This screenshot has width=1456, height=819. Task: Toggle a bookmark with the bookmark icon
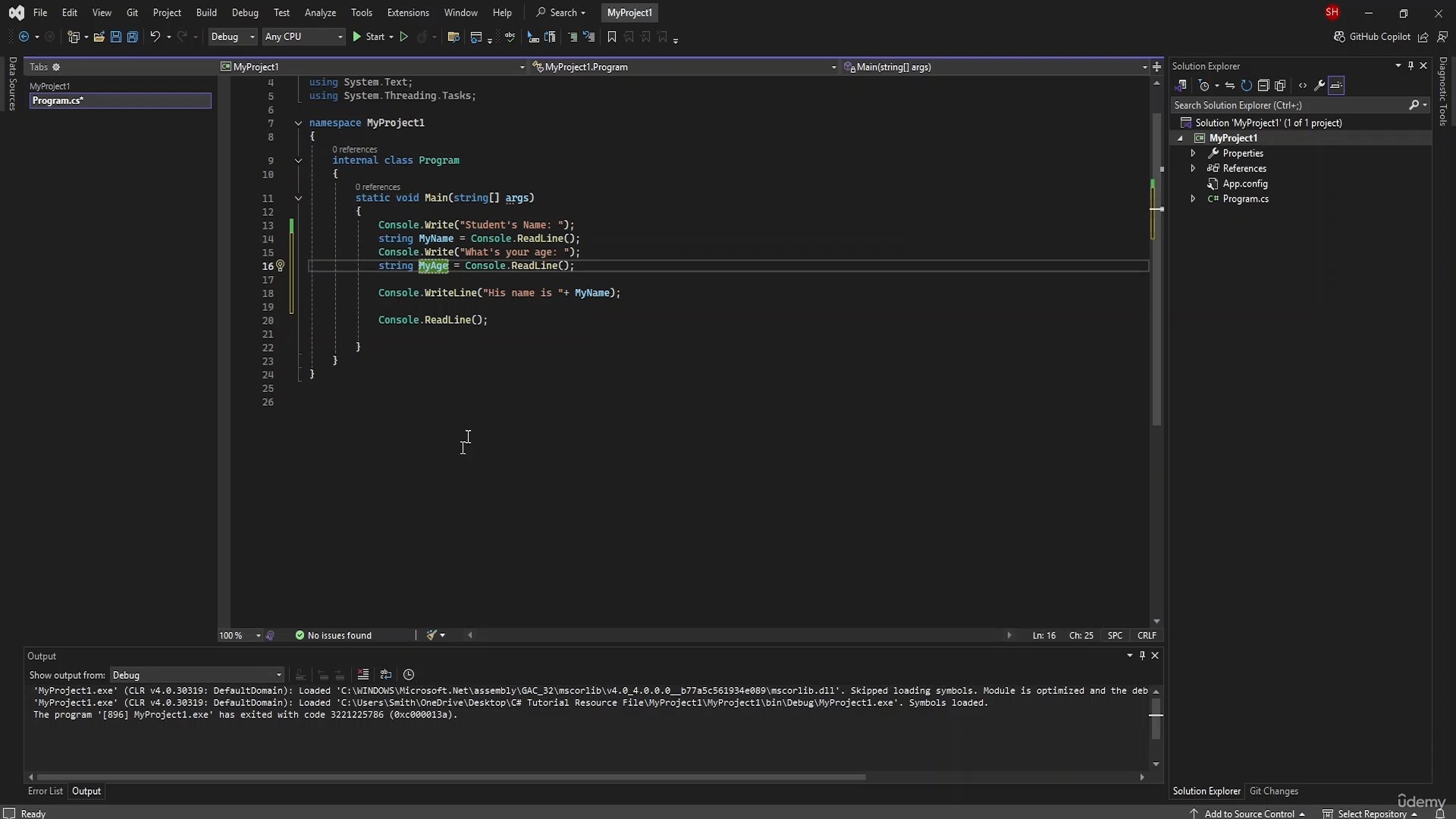pos(612,36)
